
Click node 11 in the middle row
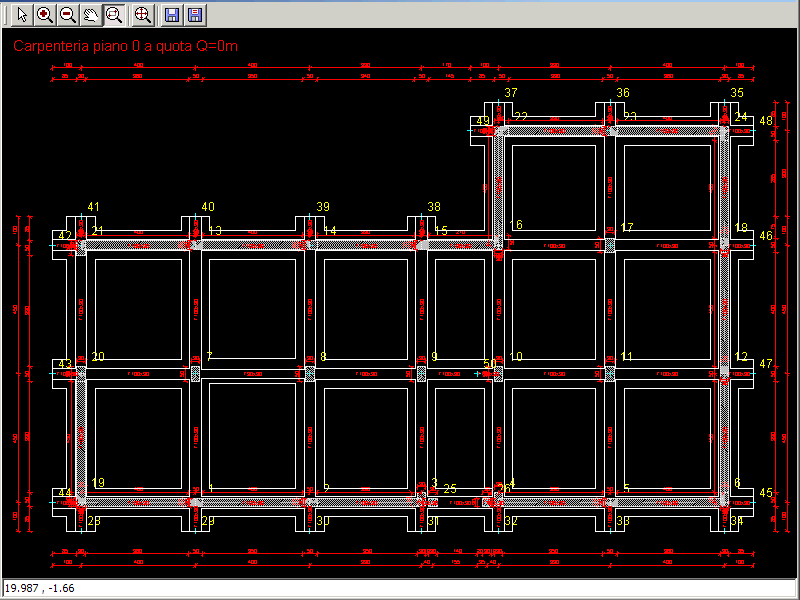628,355
